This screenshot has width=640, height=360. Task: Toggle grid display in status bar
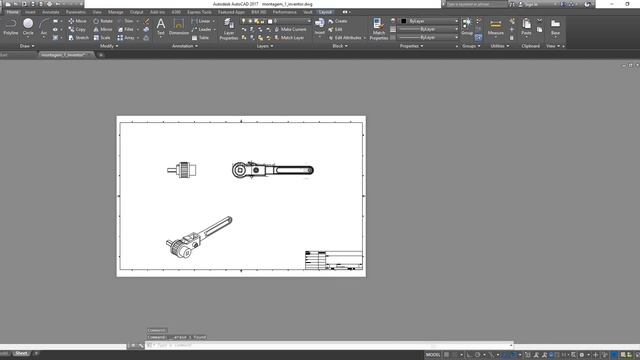coord(447,355)
